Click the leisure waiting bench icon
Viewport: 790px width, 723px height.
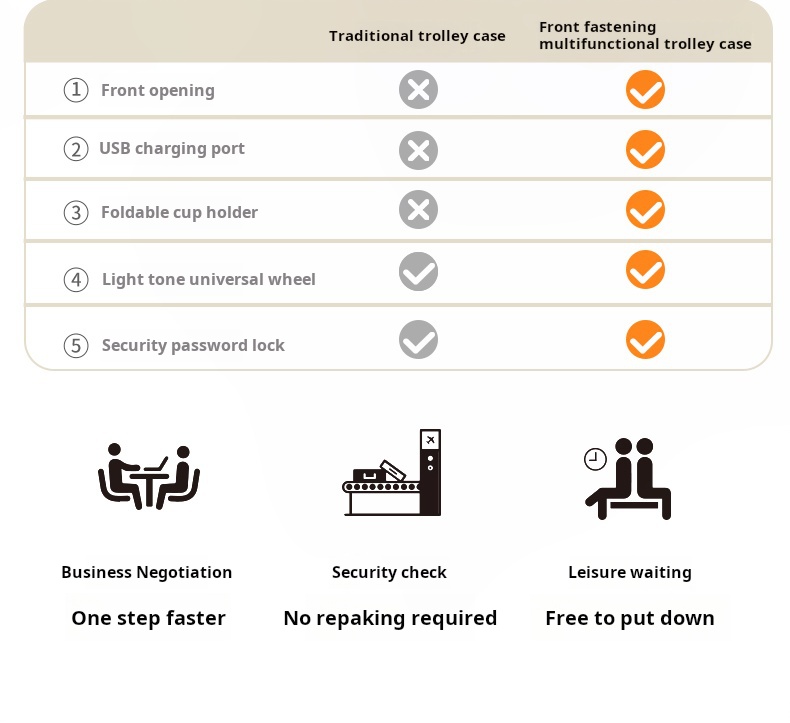pos(628,478)
